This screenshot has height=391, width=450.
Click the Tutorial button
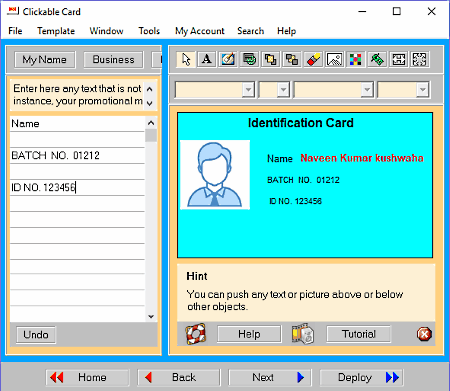tap(358, 334)
